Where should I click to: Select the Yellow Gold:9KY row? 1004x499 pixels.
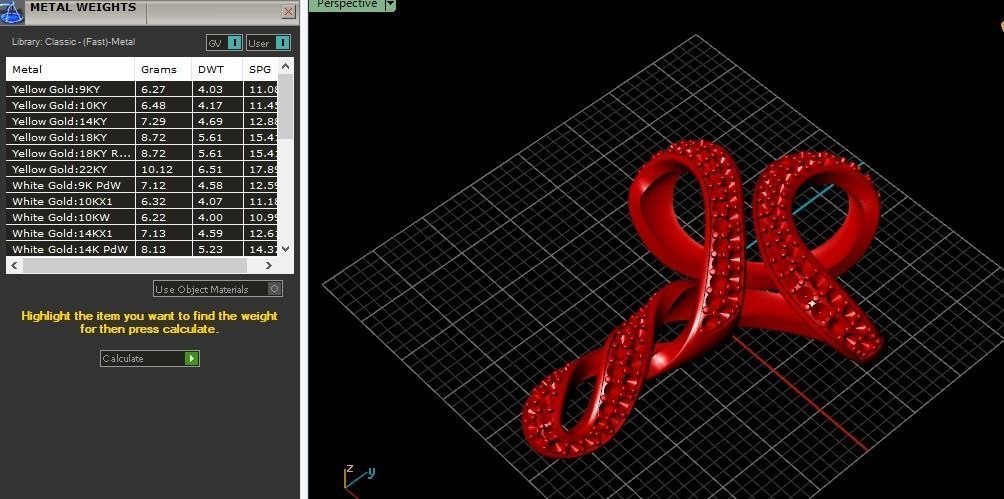pyautogui.click(x=142, y=89)
